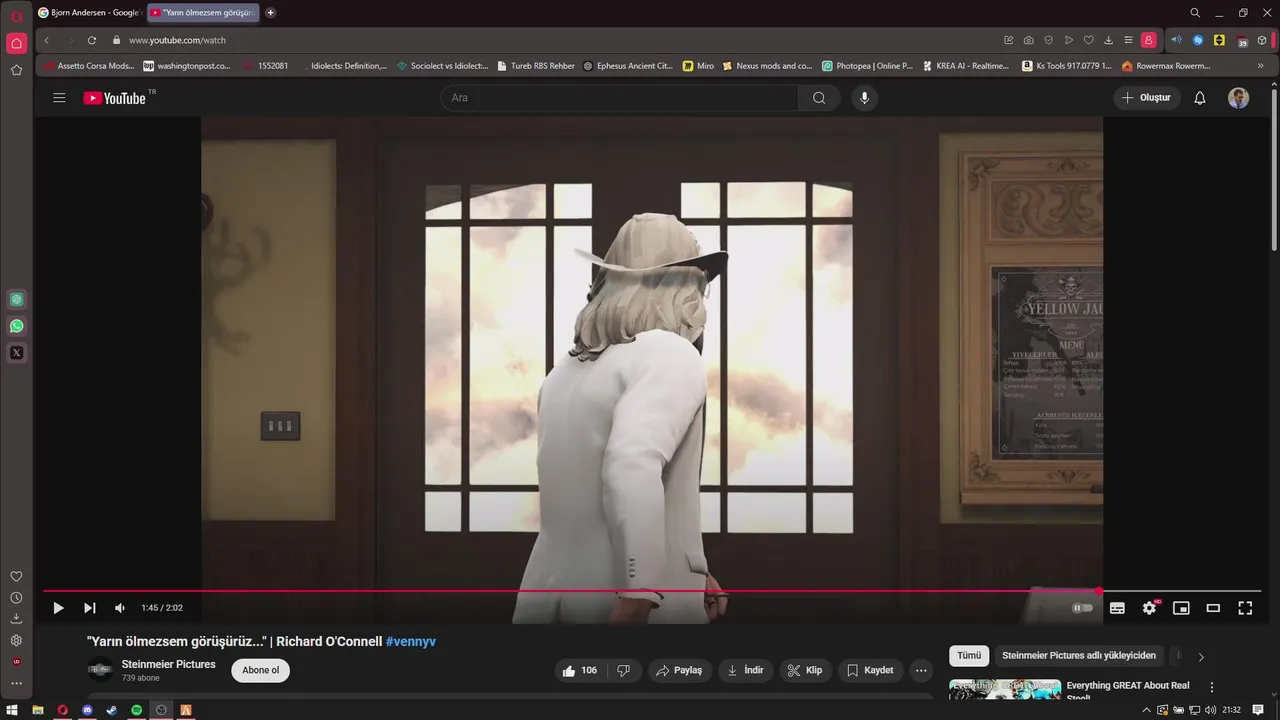1280x720 pixels.
Task: Open 'Assetto Corsa Mods' bookmark
Action: tap(90, 66)
